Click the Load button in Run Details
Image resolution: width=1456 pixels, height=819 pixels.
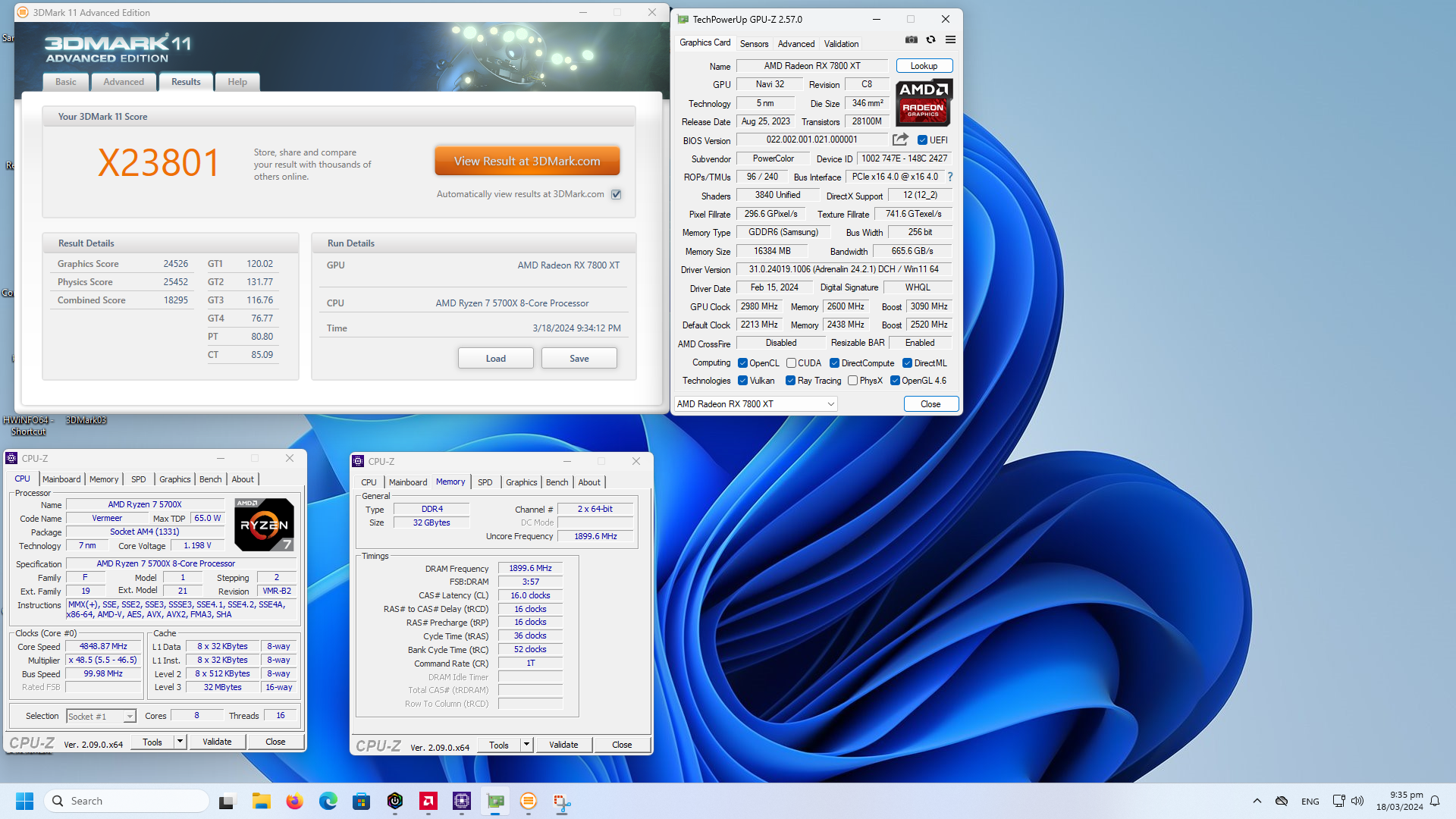click(496, 359)
